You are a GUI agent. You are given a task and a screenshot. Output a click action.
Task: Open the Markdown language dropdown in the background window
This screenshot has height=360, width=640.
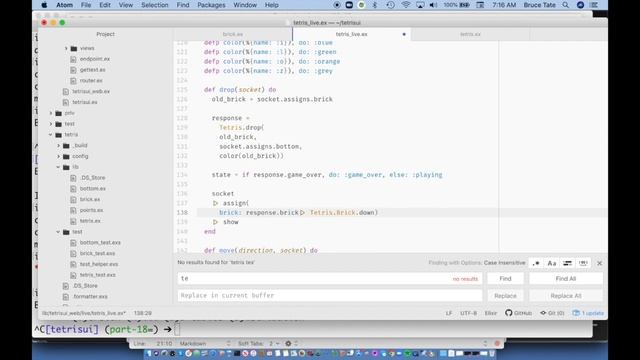(x=205, y=344)
